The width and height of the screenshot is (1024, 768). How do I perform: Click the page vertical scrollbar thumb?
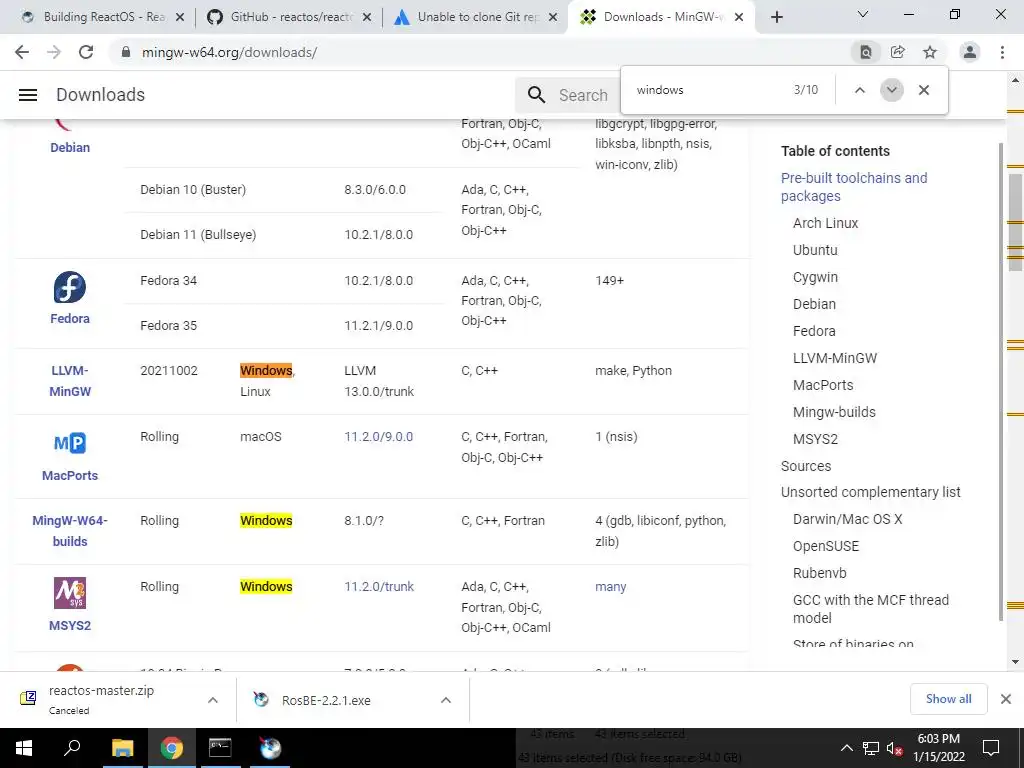1015,224
